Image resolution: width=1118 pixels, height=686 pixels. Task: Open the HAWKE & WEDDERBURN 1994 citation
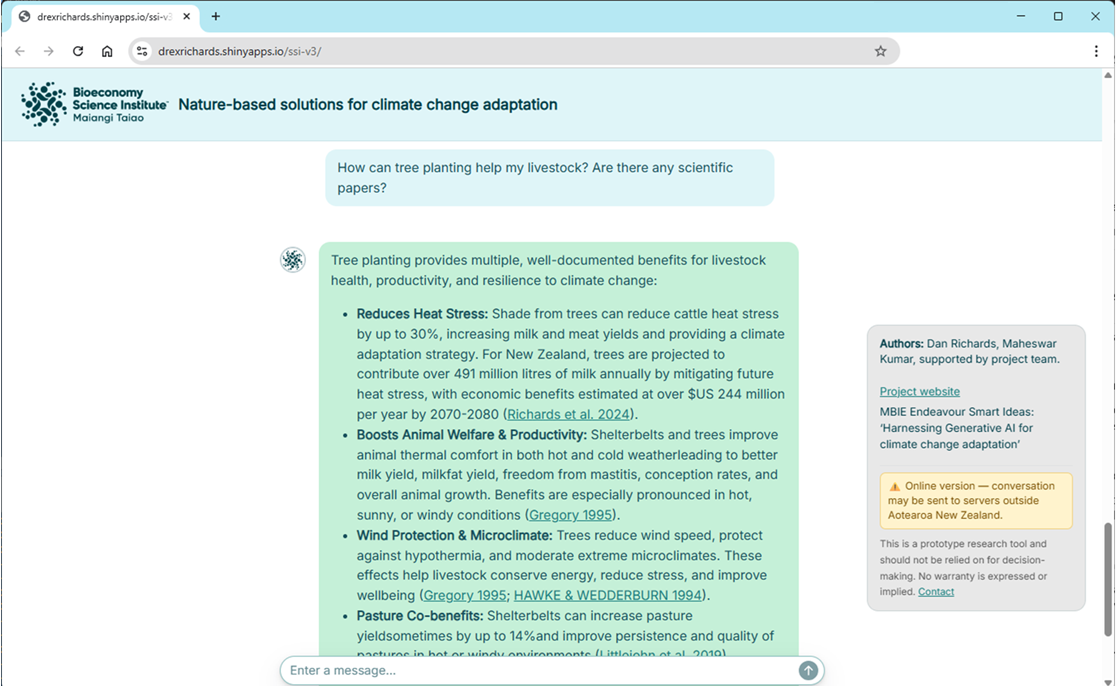(x=607, y=595)
